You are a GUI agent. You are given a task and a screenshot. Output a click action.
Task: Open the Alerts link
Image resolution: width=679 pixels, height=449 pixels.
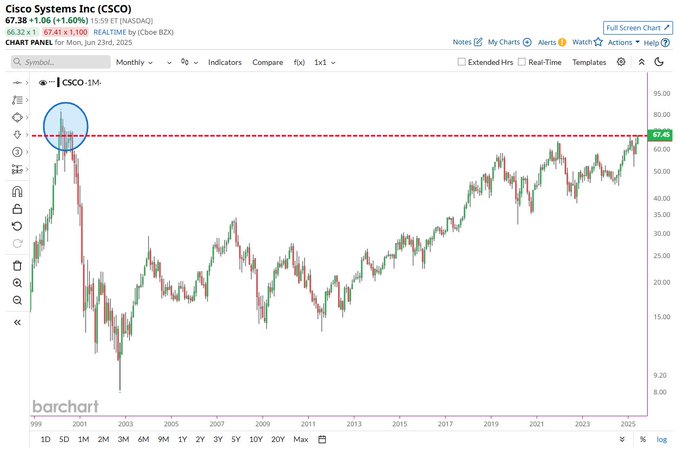coord(552,42)
